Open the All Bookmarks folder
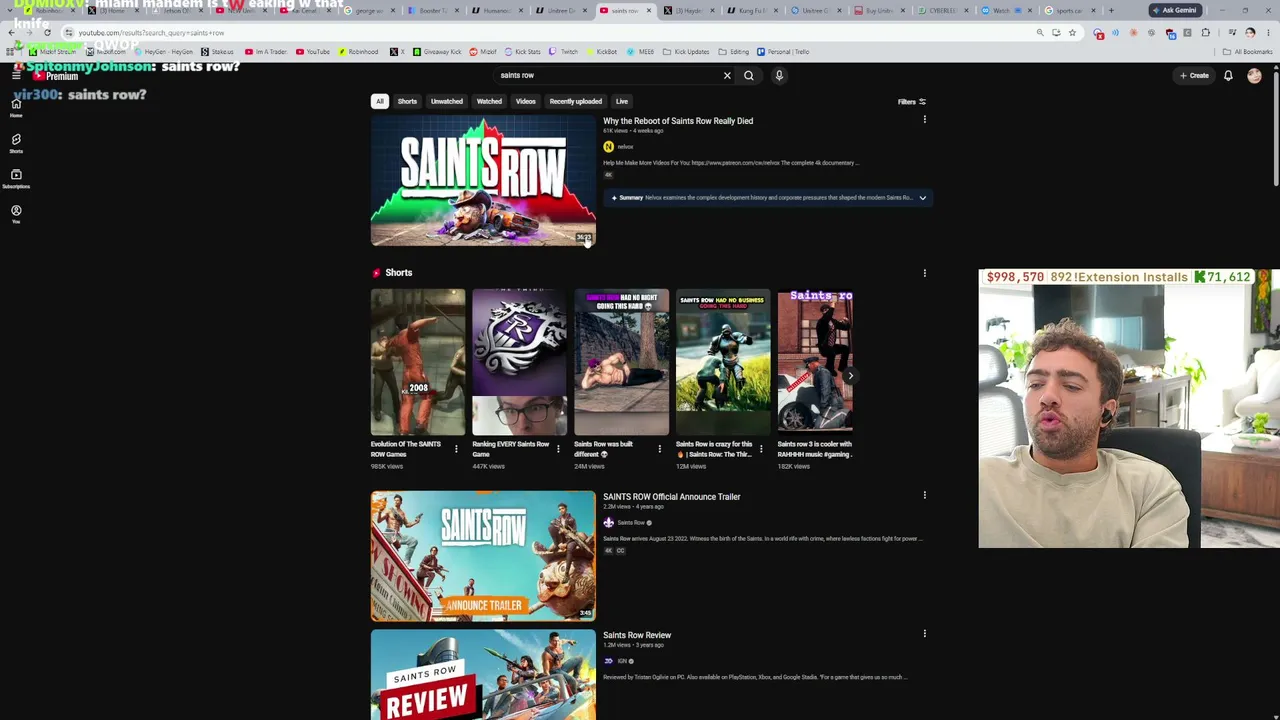This screenshot has width=1280, height=720. coord(1248,52)
